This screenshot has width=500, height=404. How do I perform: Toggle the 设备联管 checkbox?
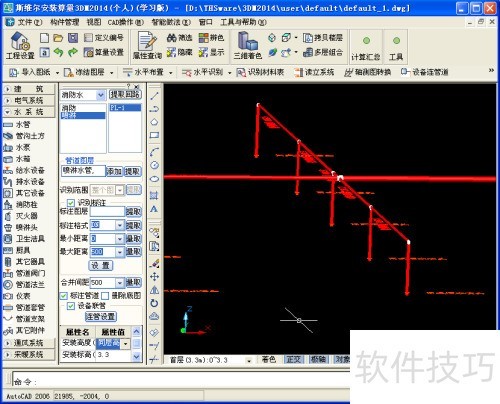pyautogui.click(x=71, y=306)
